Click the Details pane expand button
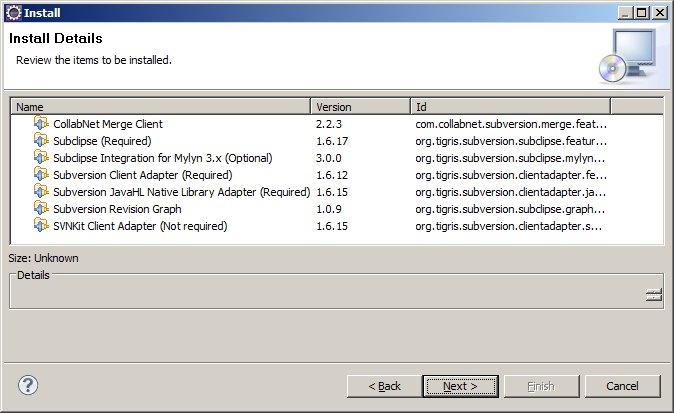Image resolution: width=674 pixels, height=413 pixels. click(x=653, y=294)
